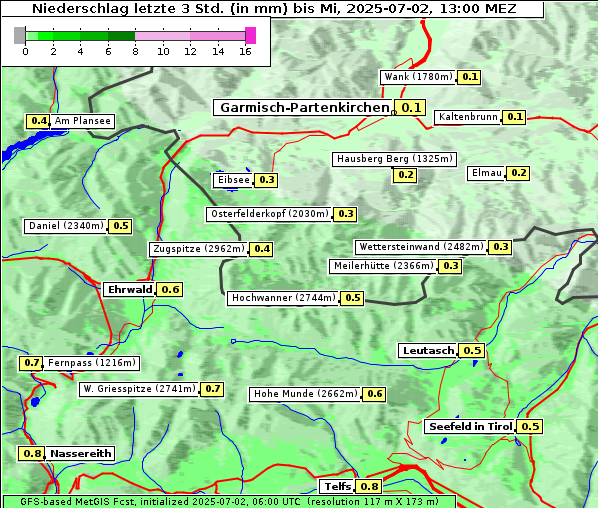Click the dark green 6-8 mm legend segment
598x508 pixels.
(x=121, y=36)
